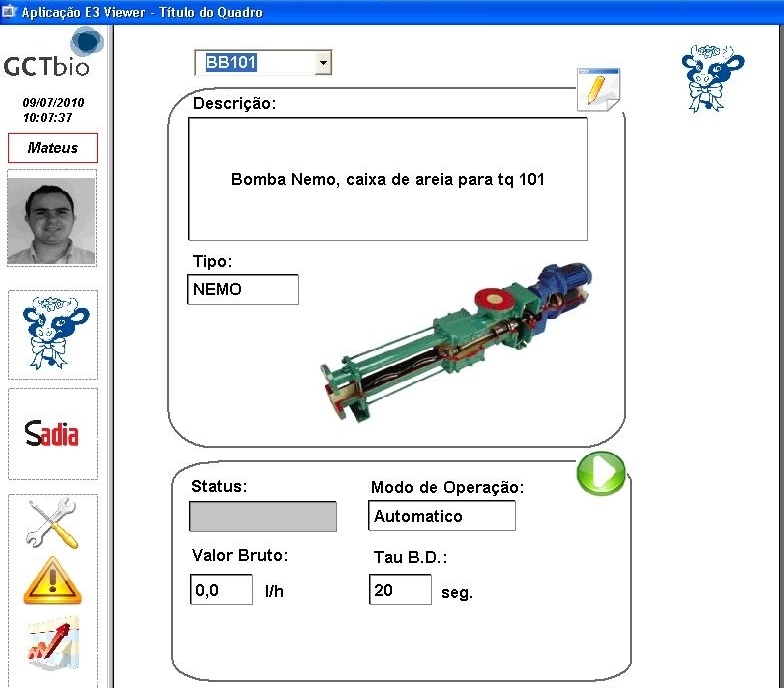Click the user photo thumbnail
784x688 pixels.
(52, 220)
